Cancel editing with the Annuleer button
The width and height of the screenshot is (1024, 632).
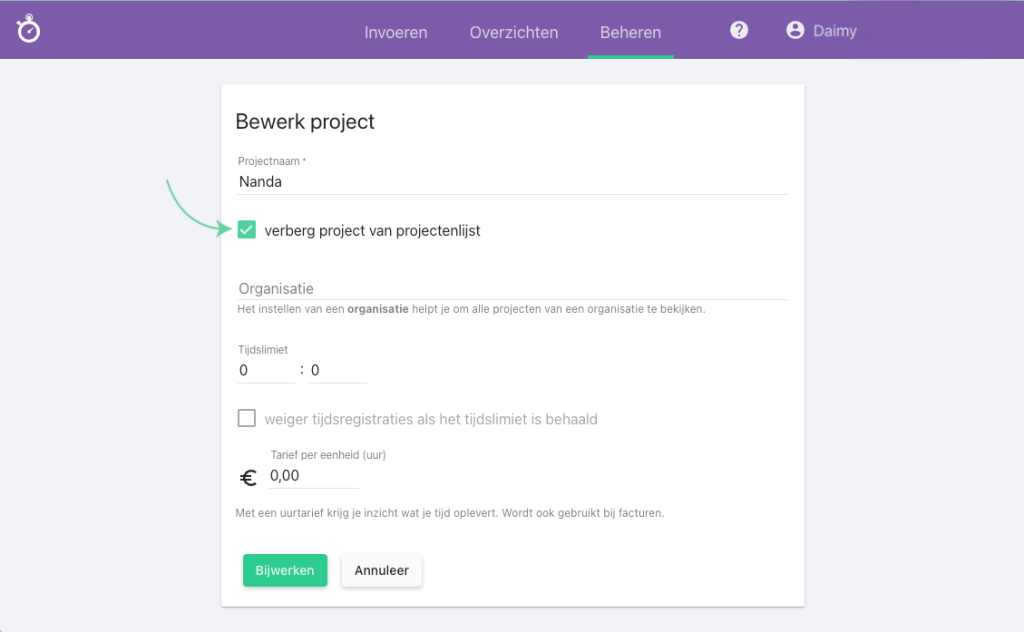tap(381, 570)
